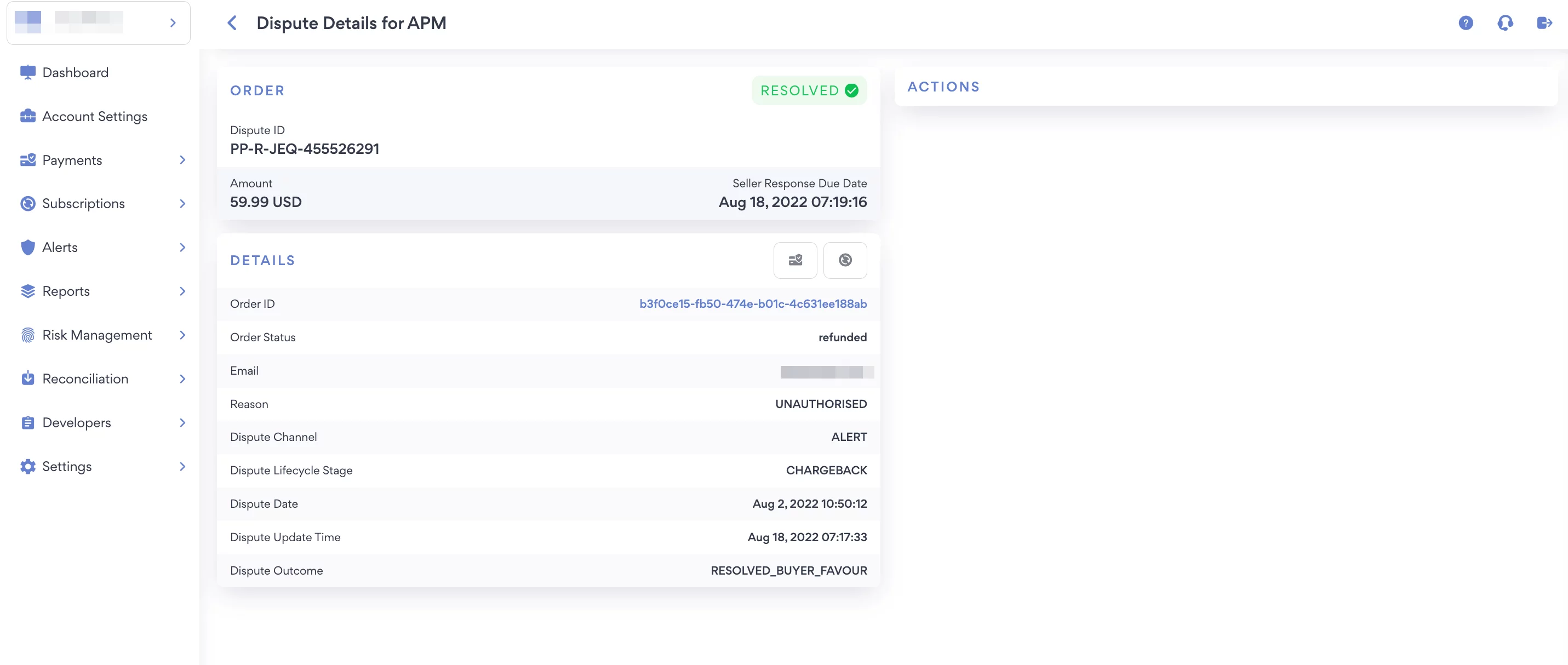This screenshot has height=665, width=1568.
Task: Expand the Subscriptions menu chevron
Action: [x=182, y=203]
